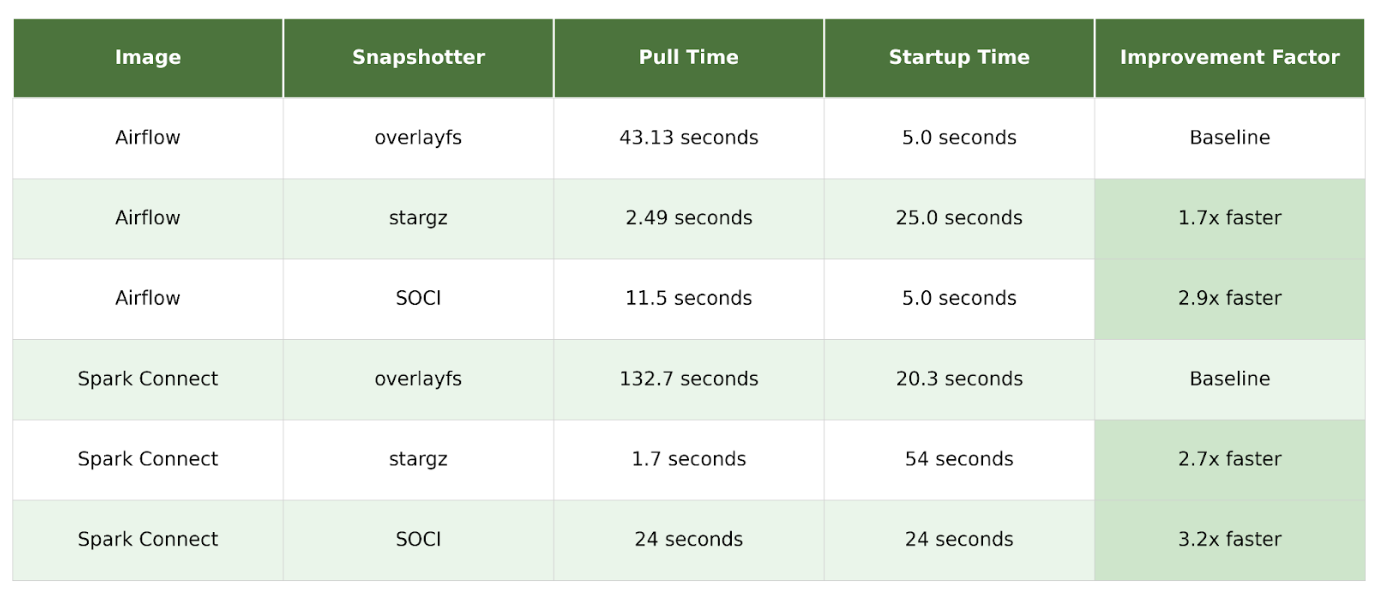This screenshot has height=592, width=1374.
Task: Click the 2.49 seconds pull time cell
Action: click(688, 218)
